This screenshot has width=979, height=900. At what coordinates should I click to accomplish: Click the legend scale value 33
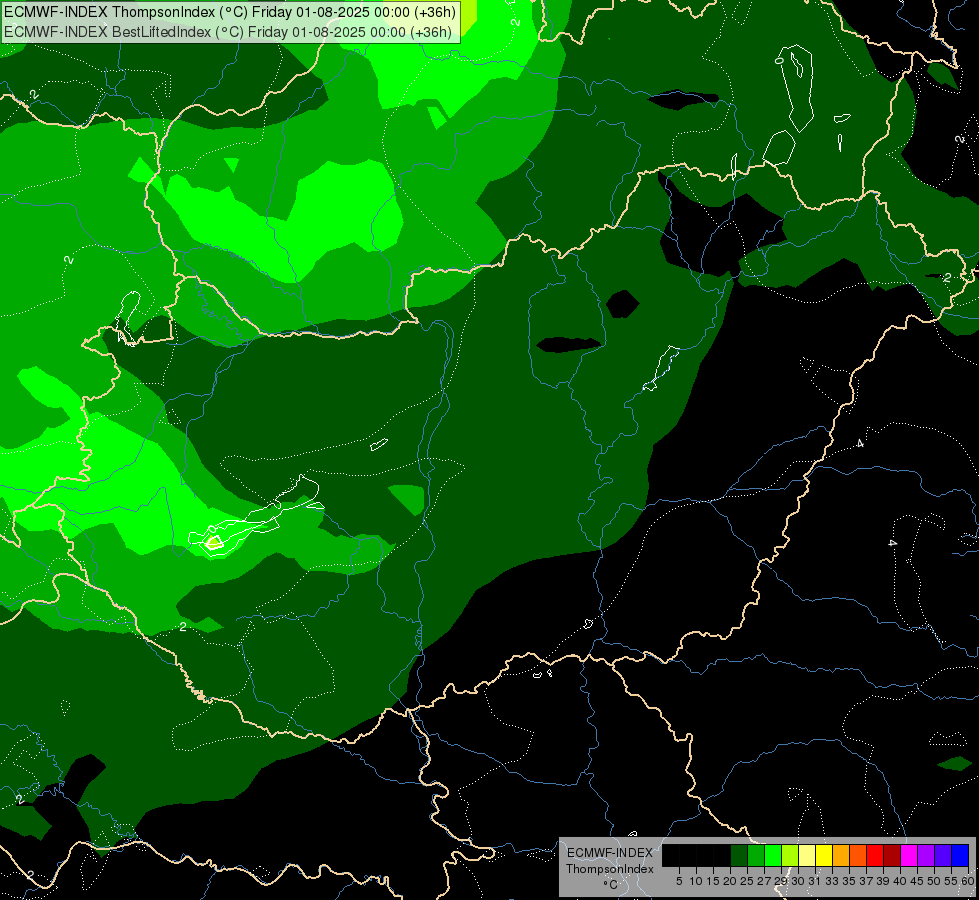coord(832,881)
